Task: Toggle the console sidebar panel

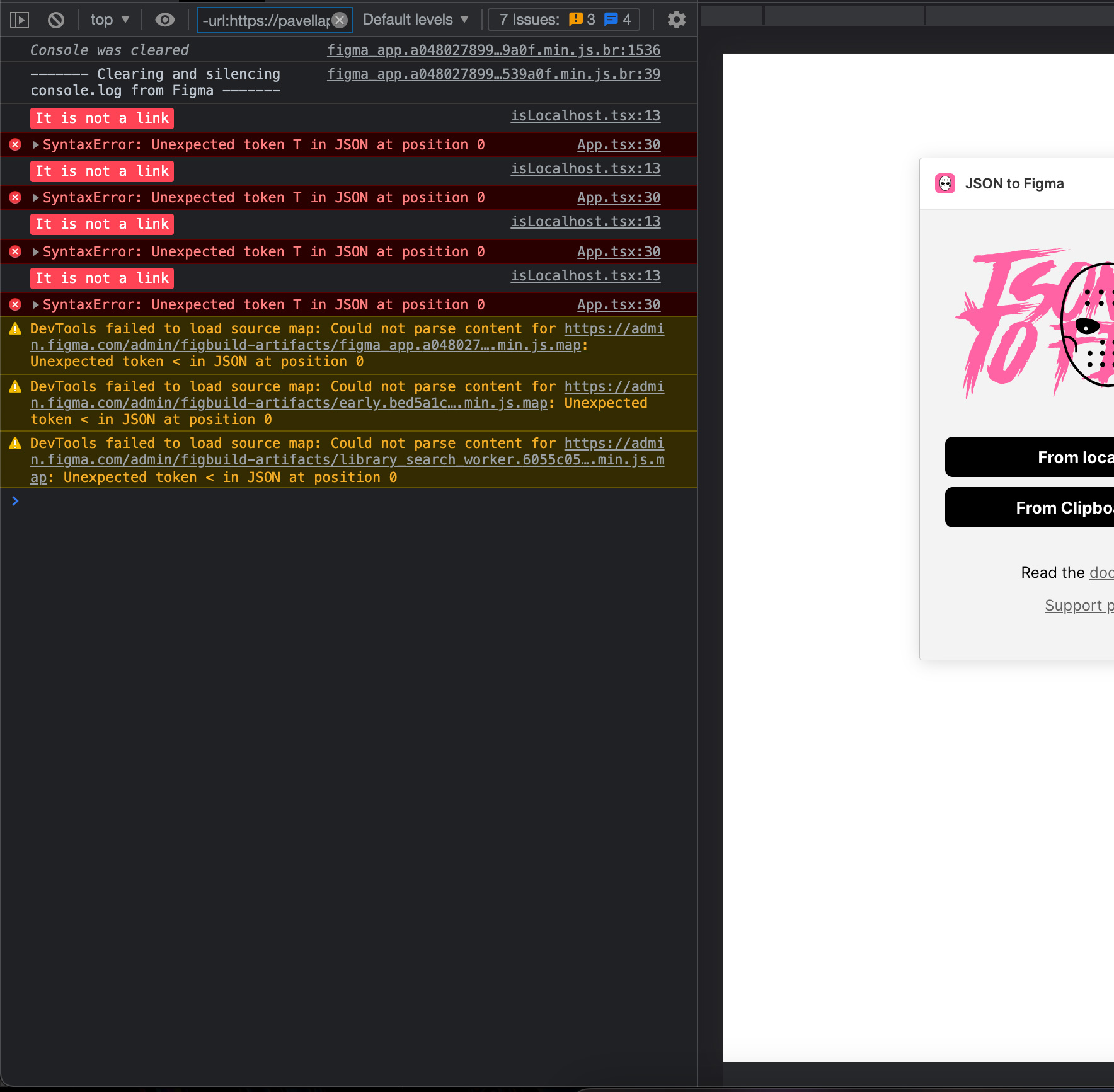Action: [19, 20]
